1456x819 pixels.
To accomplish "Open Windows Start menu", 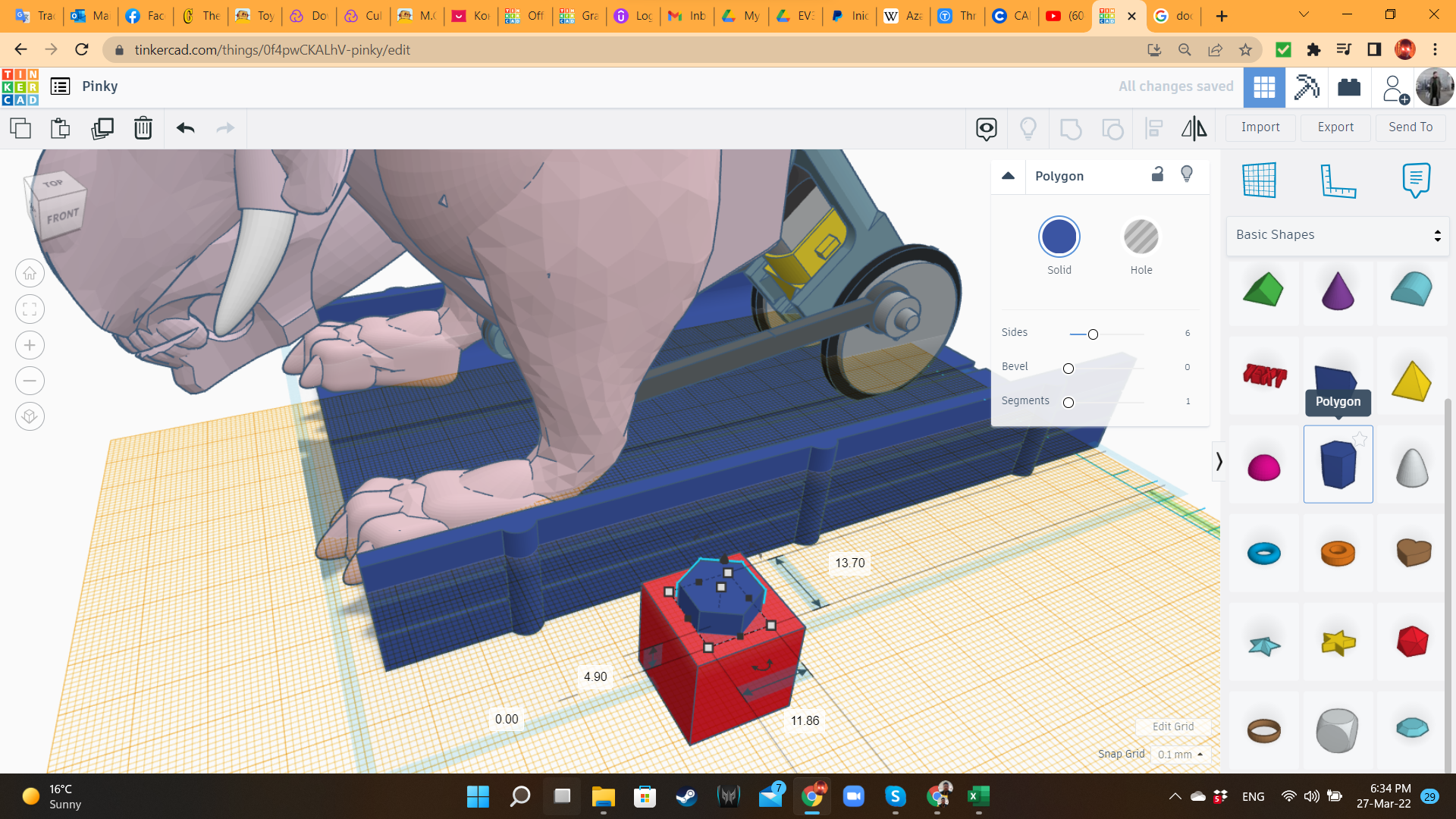I will [x=478, y=796].
